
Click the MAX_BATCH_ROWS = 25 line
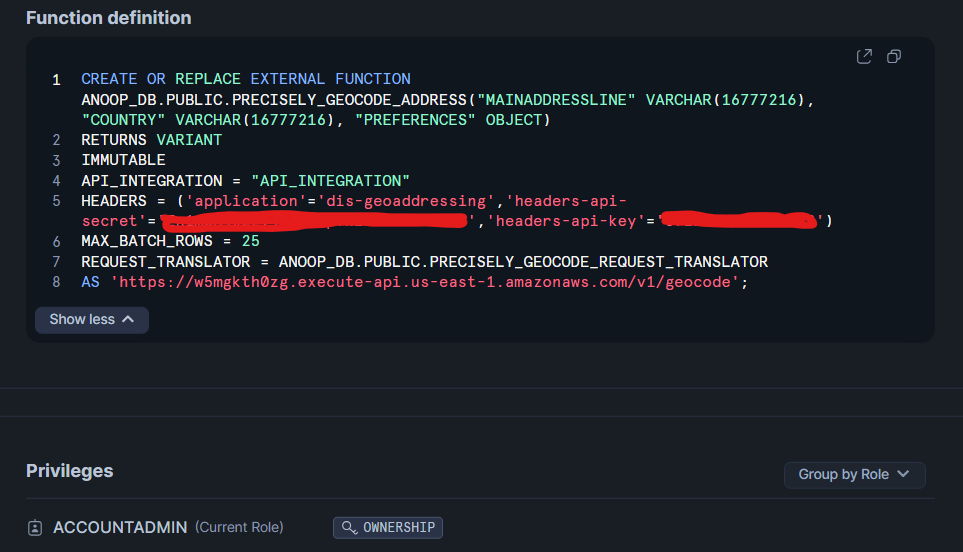pos(170,241)
